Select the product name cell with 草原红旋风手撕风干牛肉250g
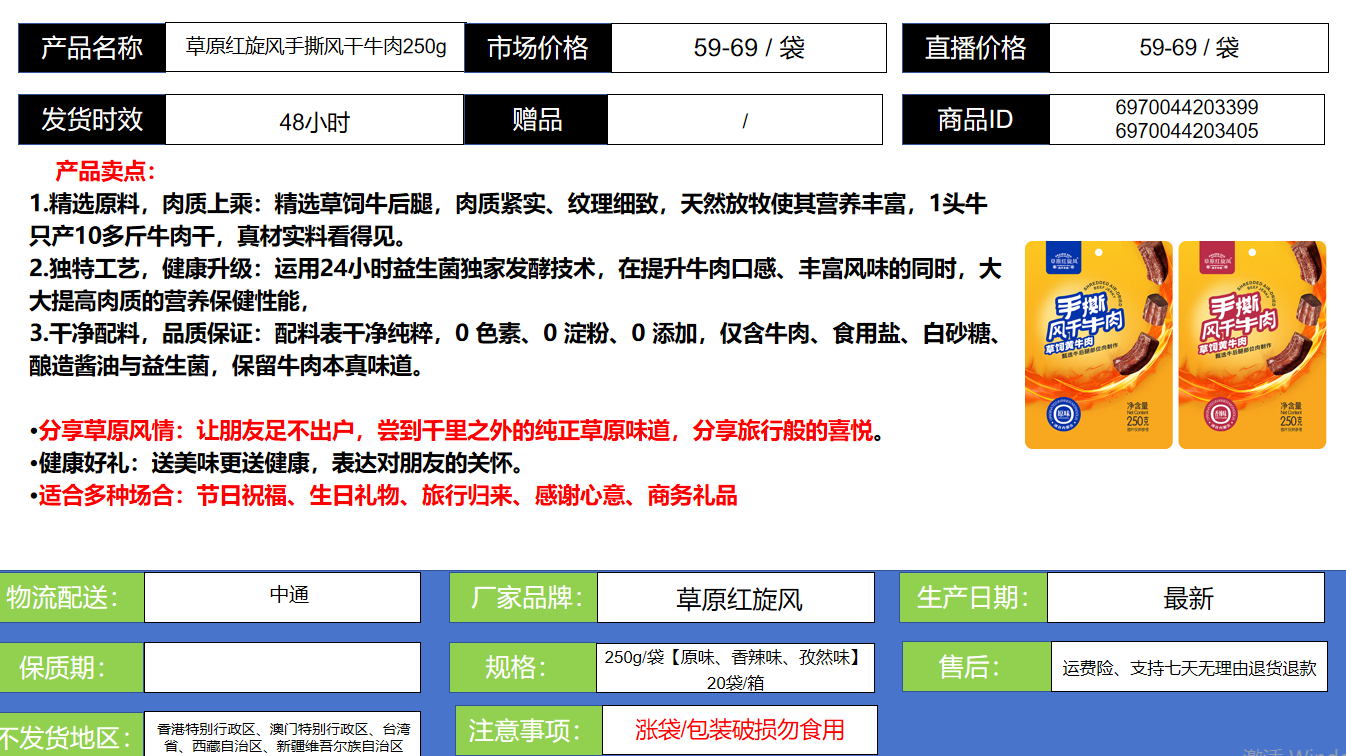This screenshot has width=1346, height=756. click(315, 47)
